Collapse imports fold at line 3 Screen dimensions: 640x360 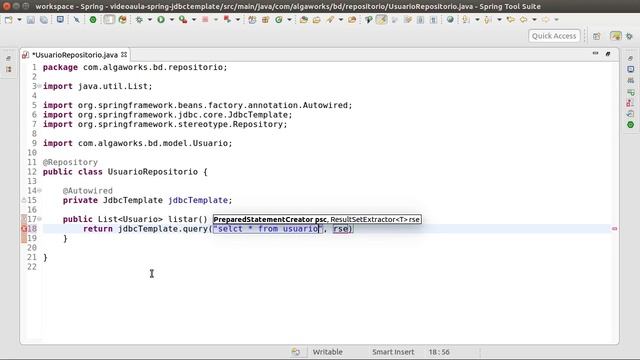click(40, 86)
